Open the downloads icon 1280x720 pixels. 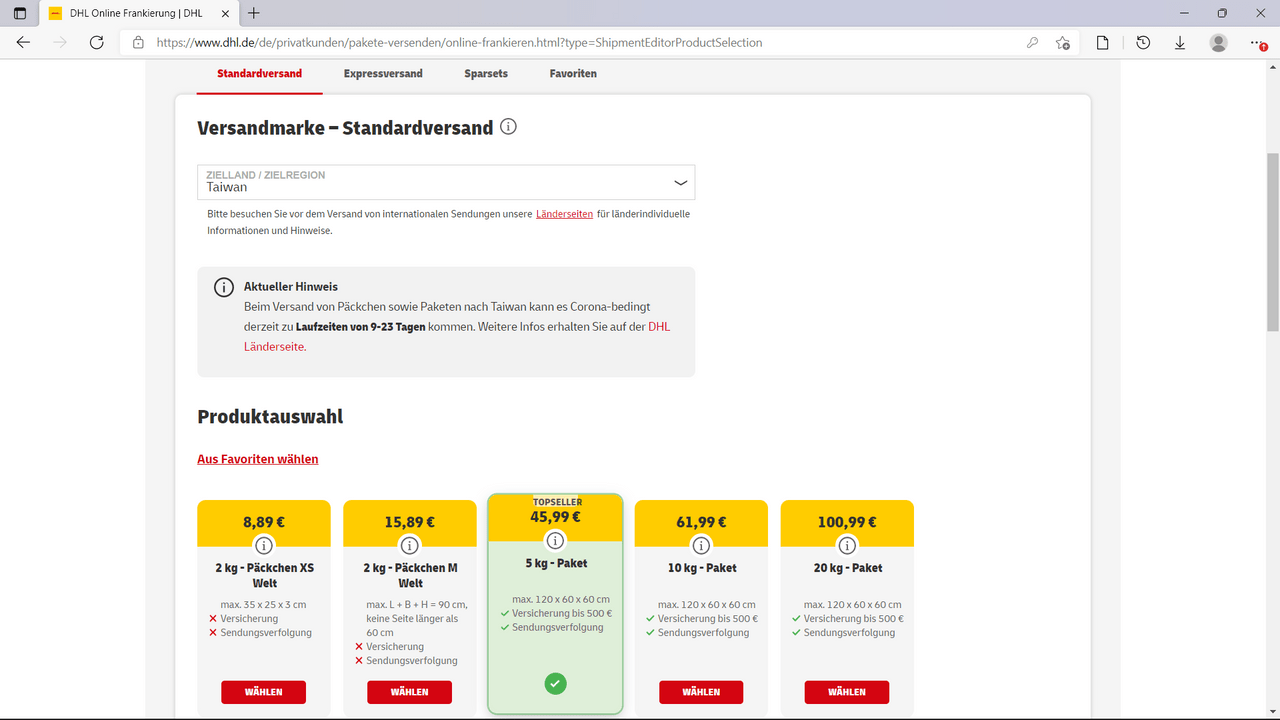pos(1180,43)
